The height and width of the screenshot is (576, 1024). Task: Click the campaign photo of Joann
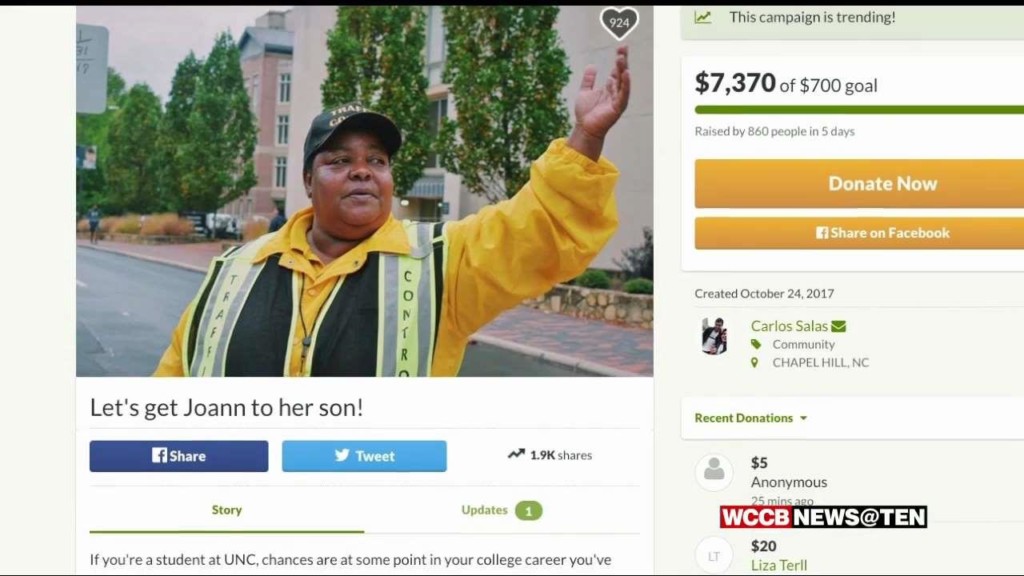(364, 191)
